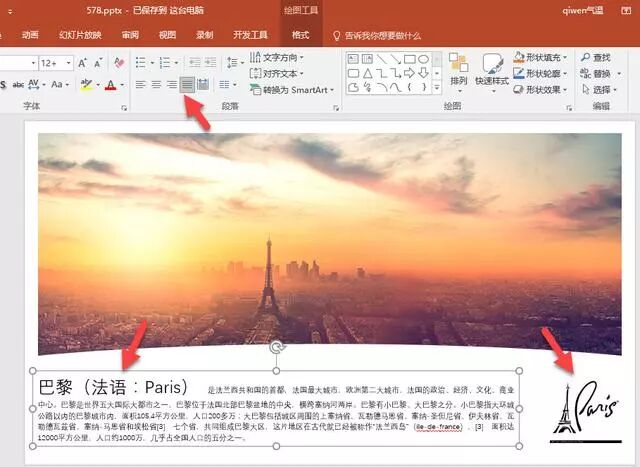Select the curve line shape
This screenshot has width=640, height=467.
[396, 87]
